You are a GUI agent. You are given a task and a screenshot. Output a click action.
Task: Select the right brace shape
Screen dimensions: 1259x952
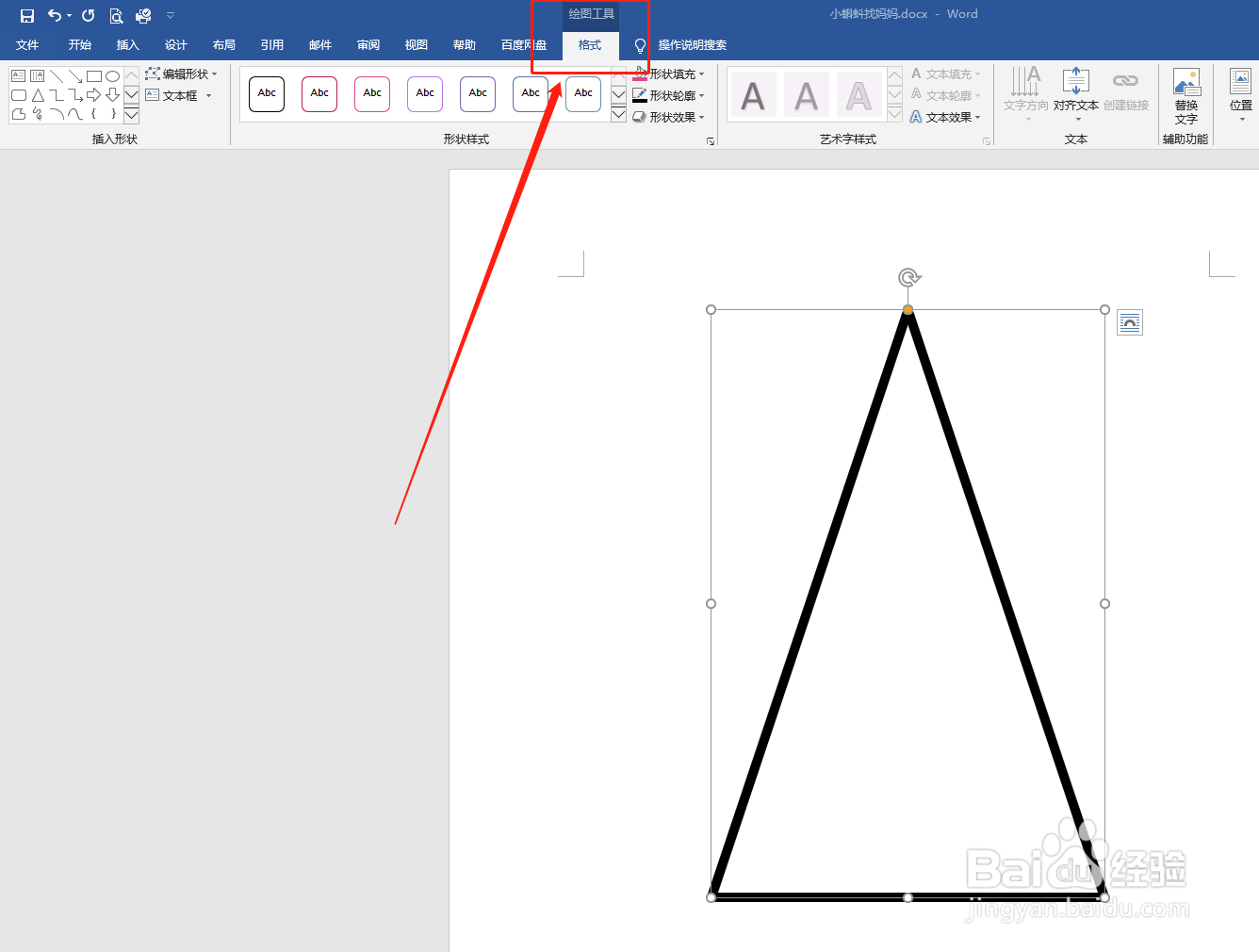click(113, 114)
